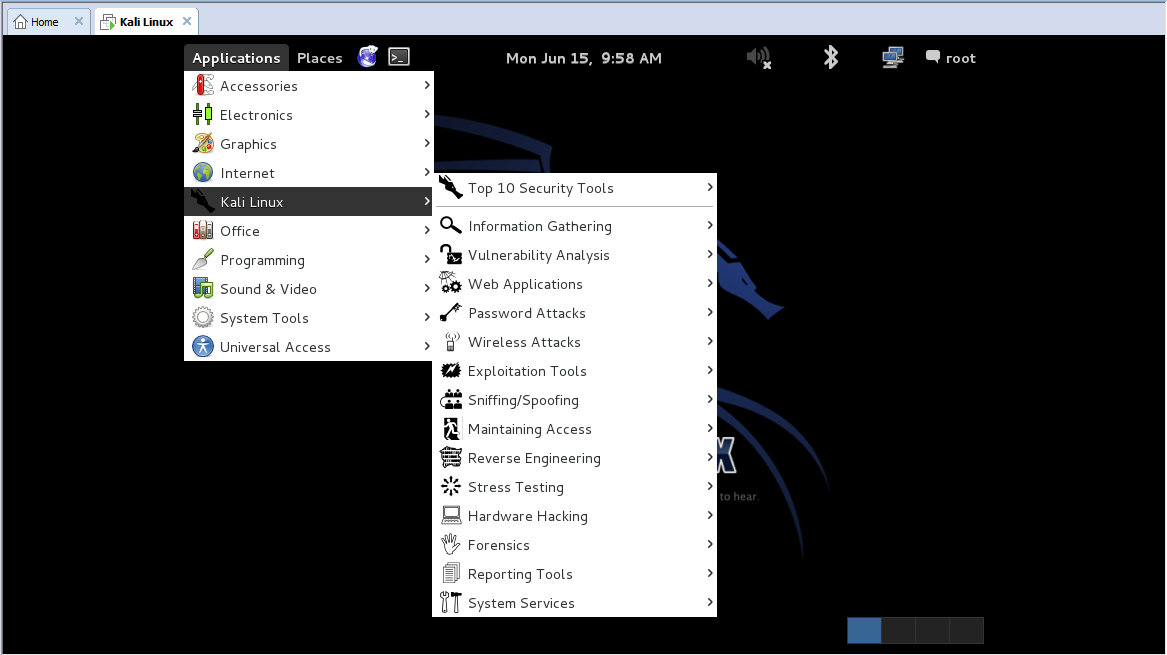Click the Forensics hand icon
Image resolution: width=1167 pixels, height=655 pixels.
(x=450, y=545)
